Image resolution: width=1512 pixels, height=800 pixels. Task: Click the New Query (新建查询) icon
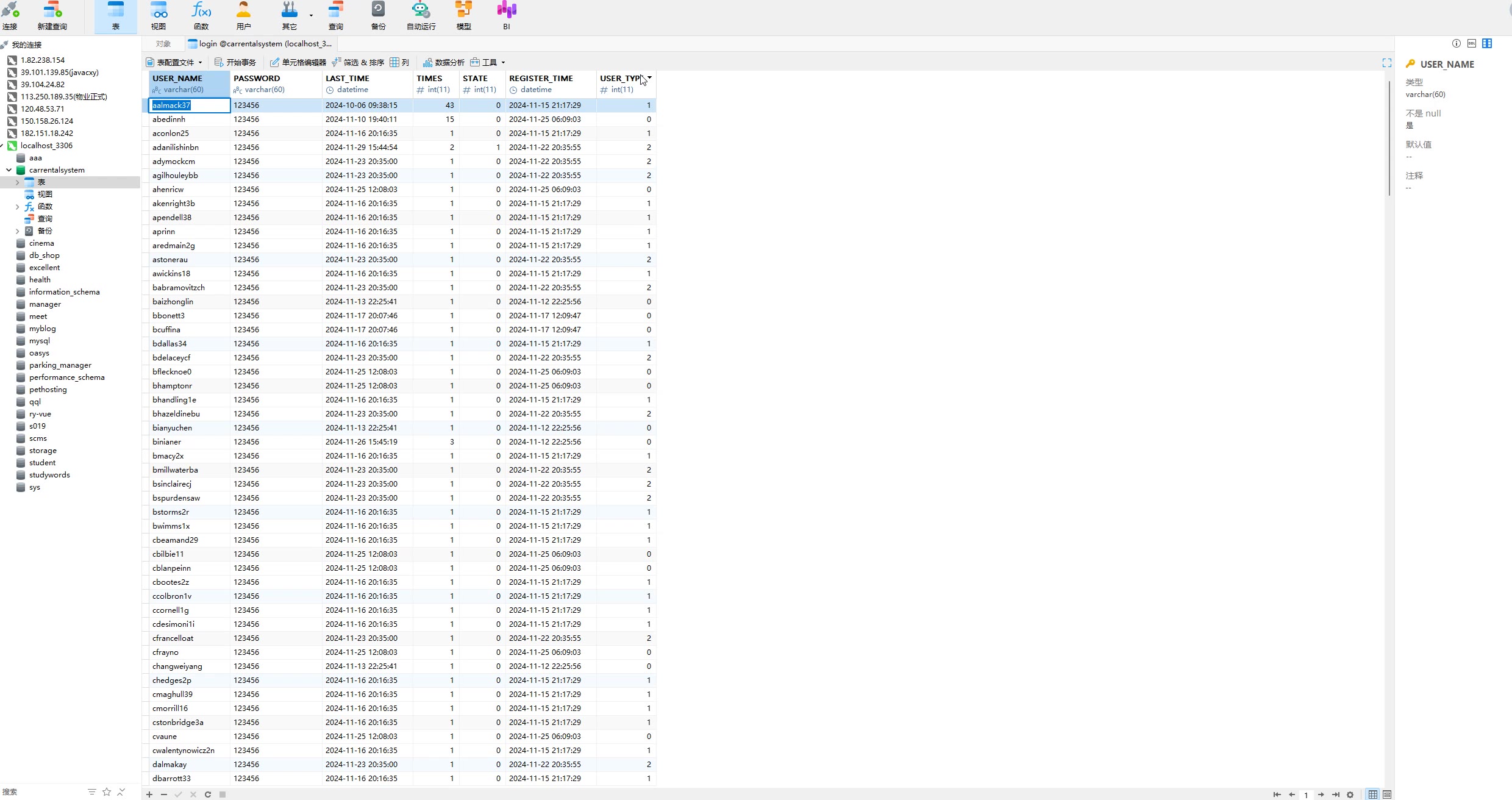coord(52,15)
